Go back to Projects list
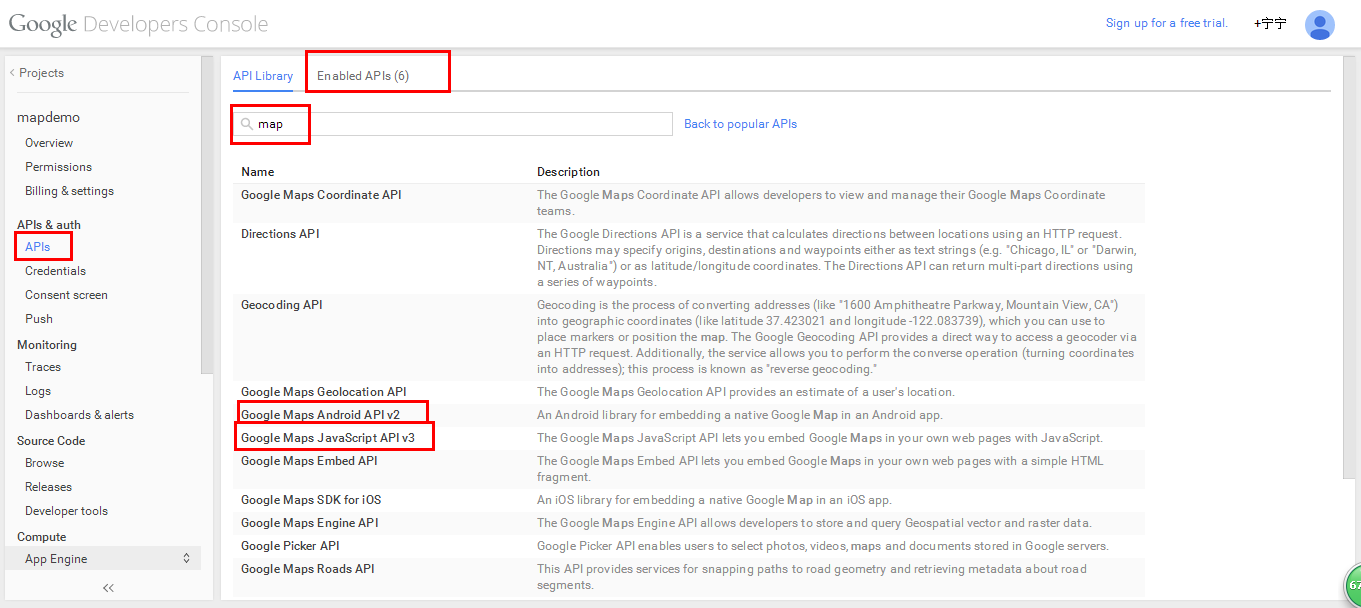This screenshot has width=1361, height=608. [x=37, y=73]
